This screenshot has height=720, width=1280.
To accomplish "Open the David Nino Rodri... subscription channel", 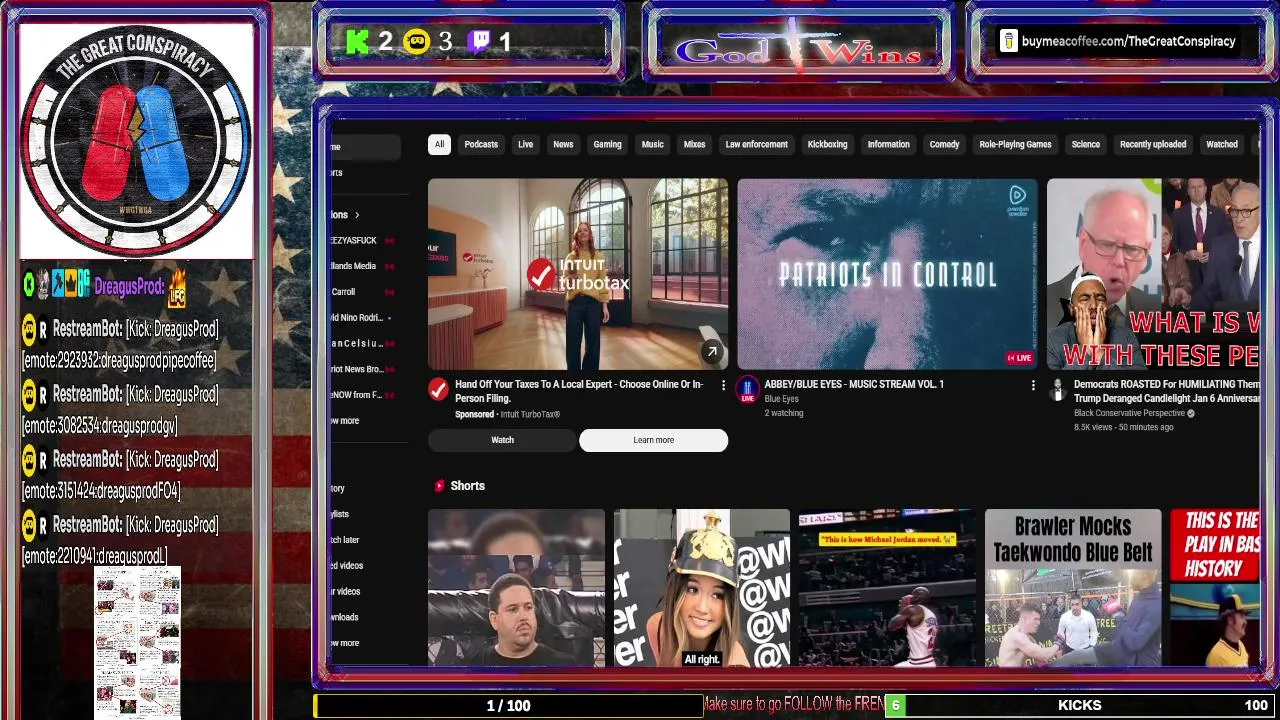I will [357, 318].
